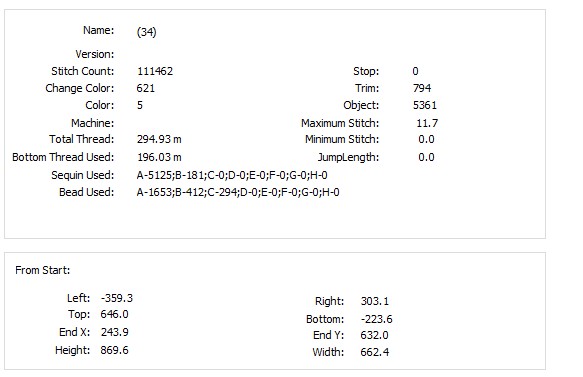Click the Trim value 794
The image size is (583, 377).
[422, 88]
